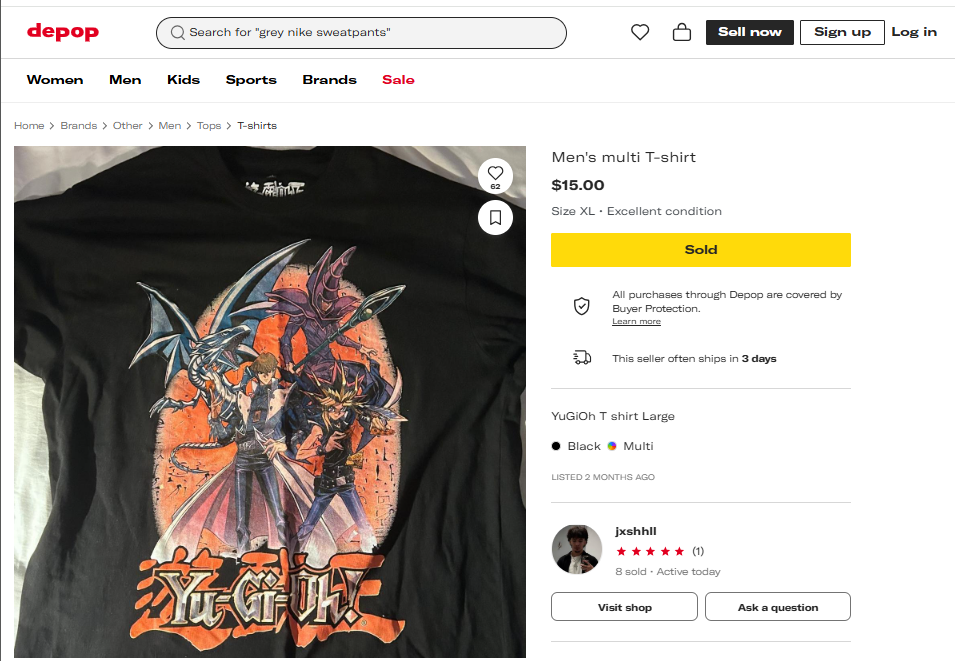Click the Ask a question button

coord(778,607)
